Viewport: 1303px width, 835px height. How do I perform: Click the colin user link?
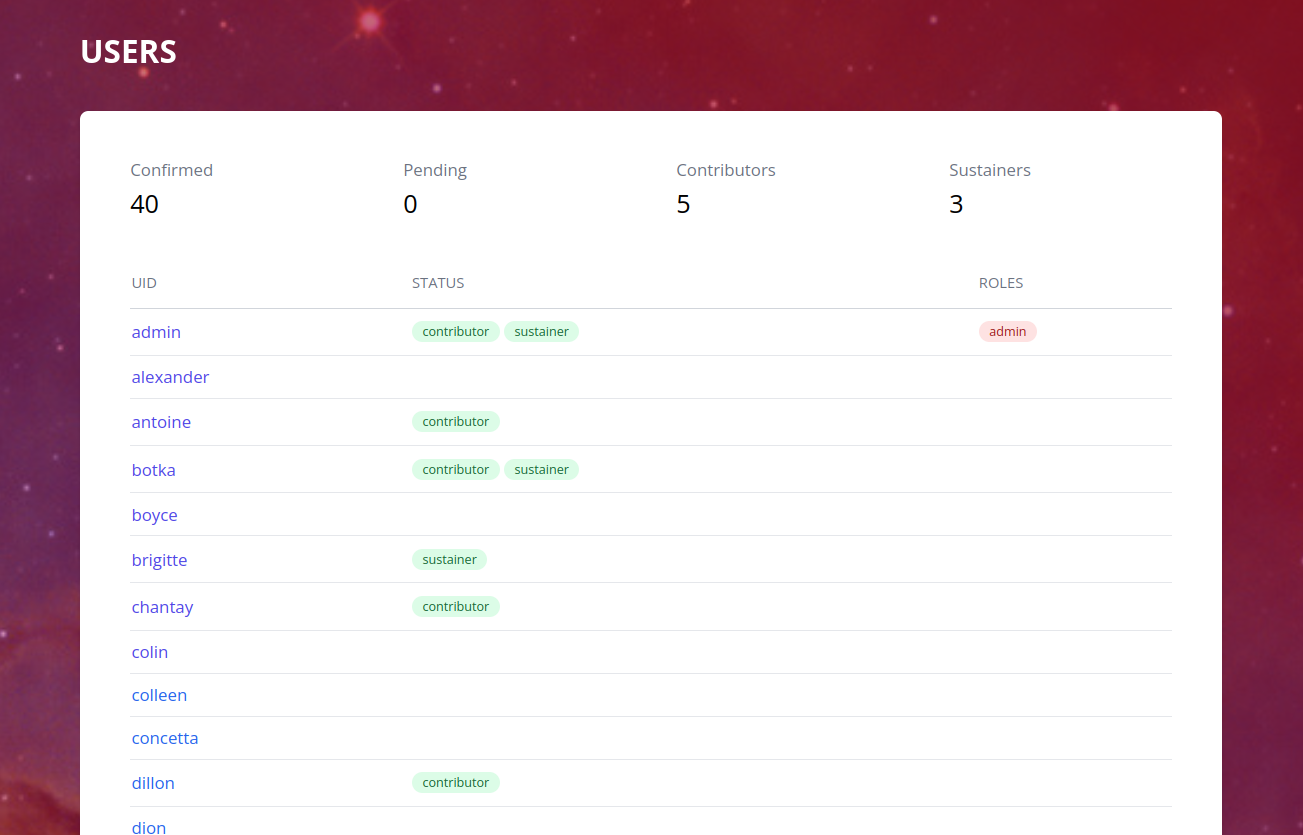click(150, 652)
